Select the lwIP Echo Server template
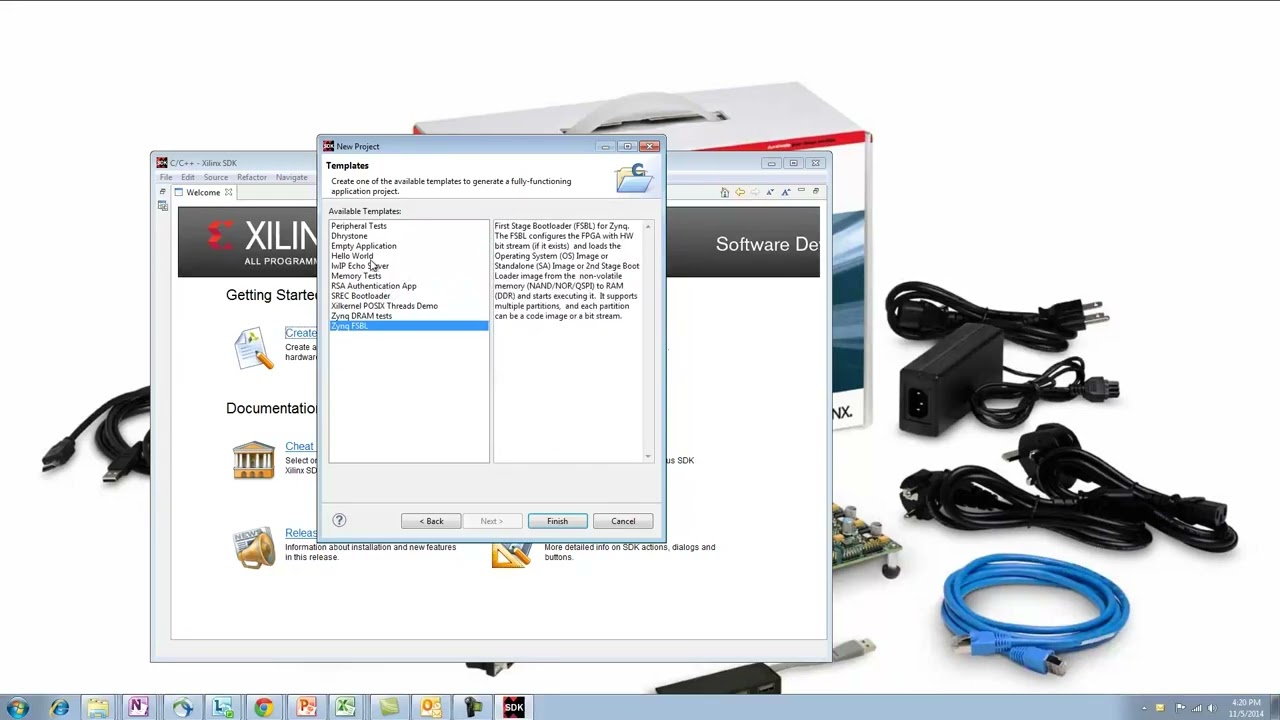Viewport: 1280px width, 720px height. (x=360, y=266)
